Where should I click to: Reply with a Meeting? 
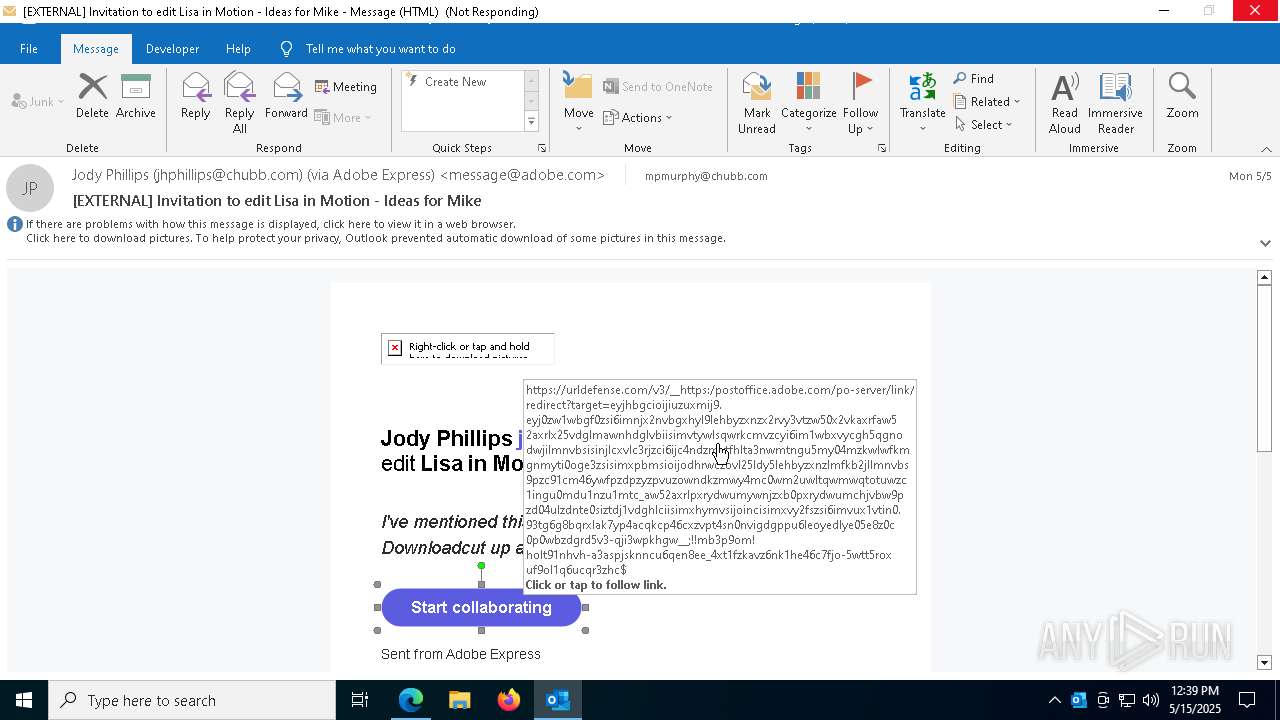click(x=346, y=87)
